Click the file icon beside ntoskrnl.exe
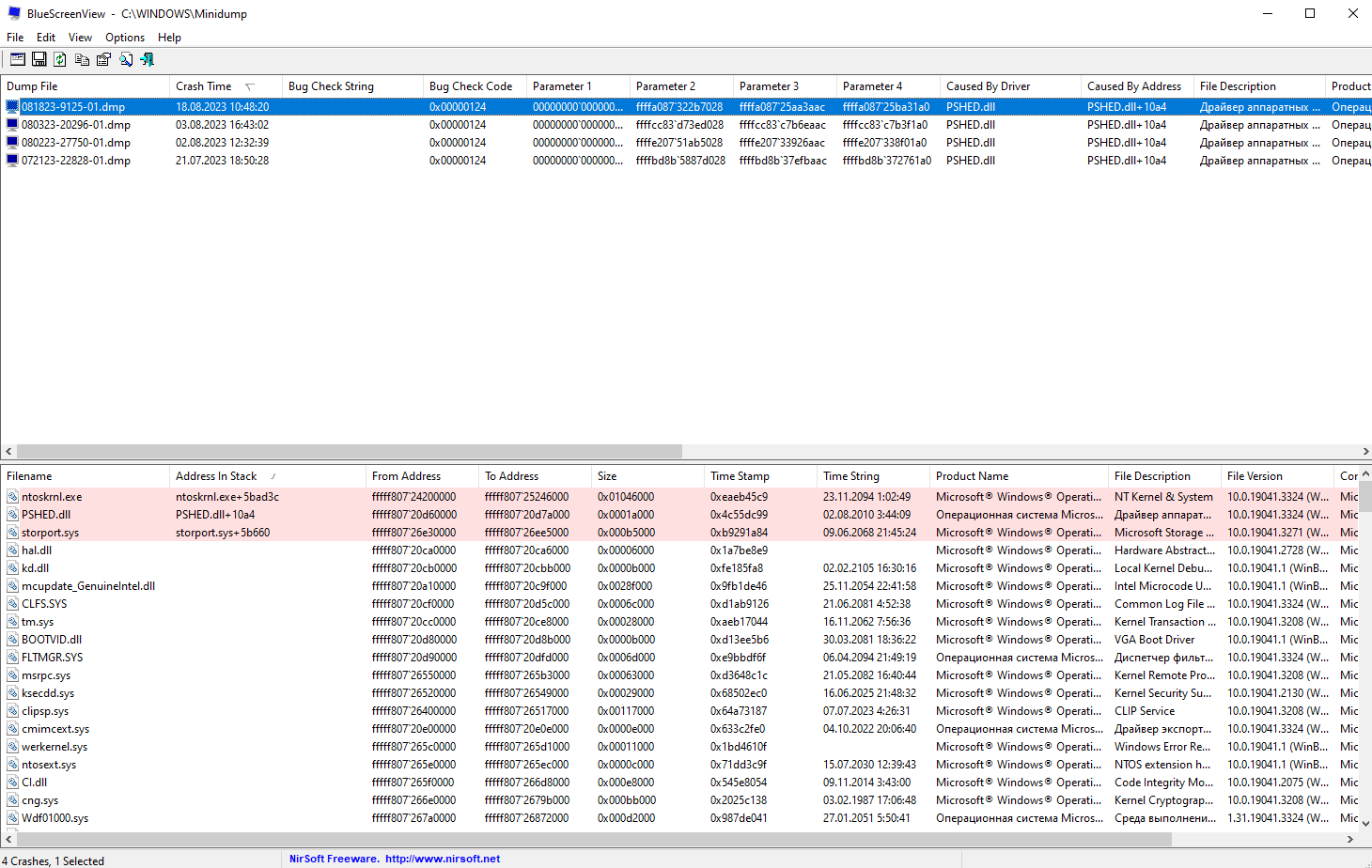 coord(13,497)
